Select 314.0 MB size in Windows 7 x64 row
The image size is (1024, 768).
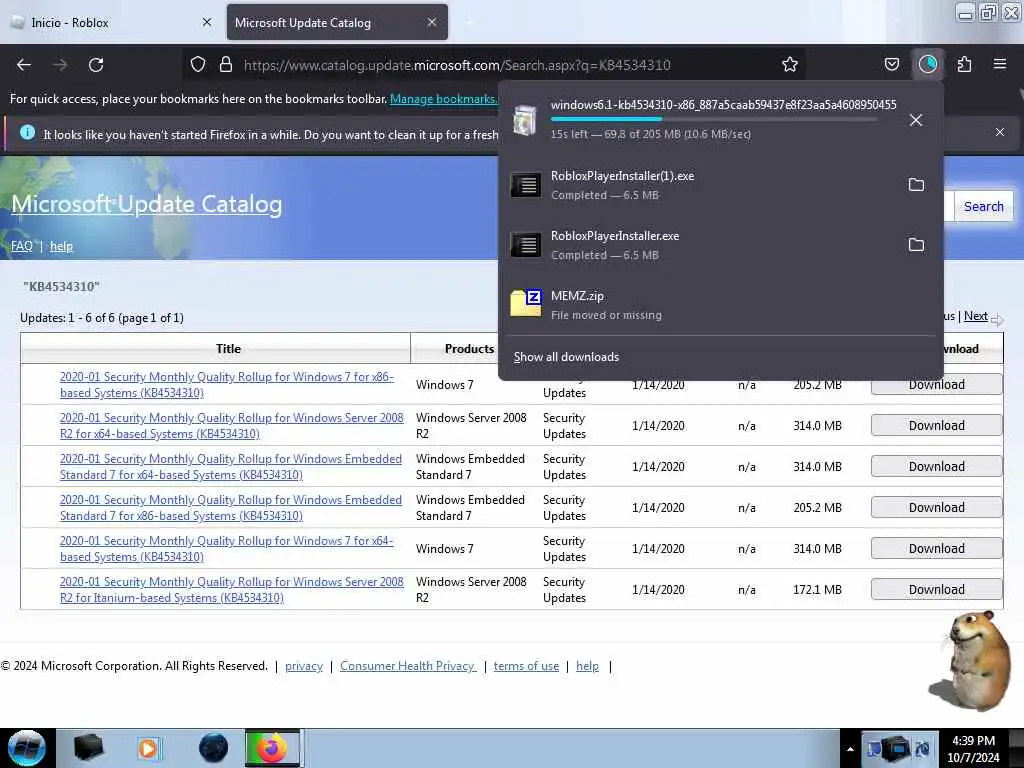[x=817, y=549]
